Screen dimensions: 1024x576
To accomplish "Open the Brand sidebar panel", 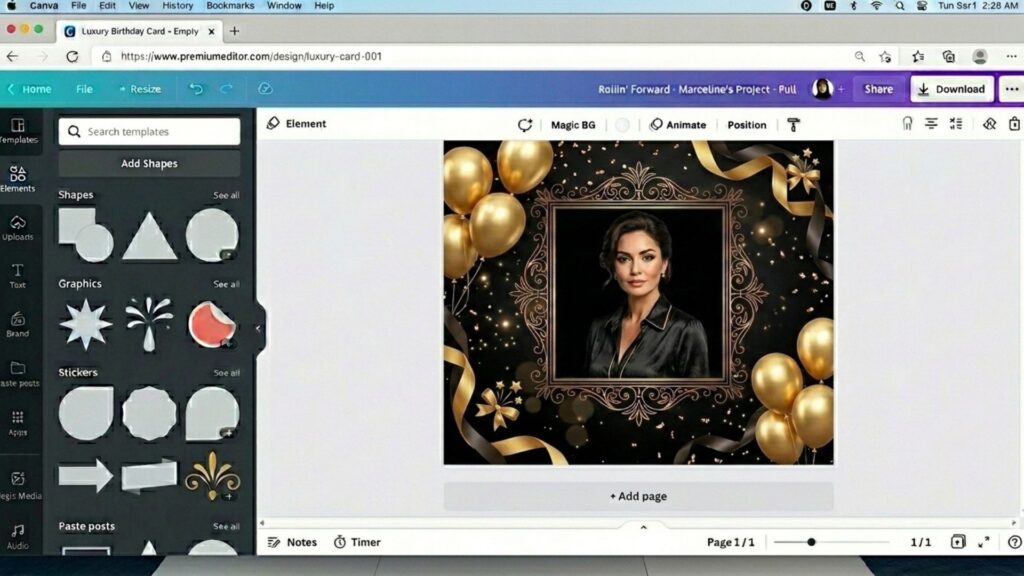I will coord(18,325).
